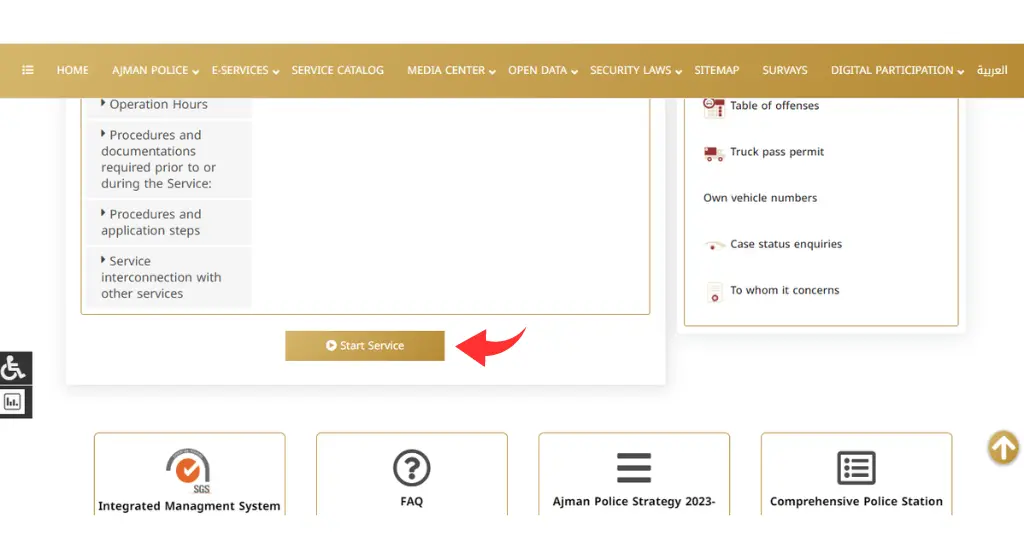This screenshot has width=1024, height=558.
Task: Open the statistics chart side icon
Action: point(14,402)
